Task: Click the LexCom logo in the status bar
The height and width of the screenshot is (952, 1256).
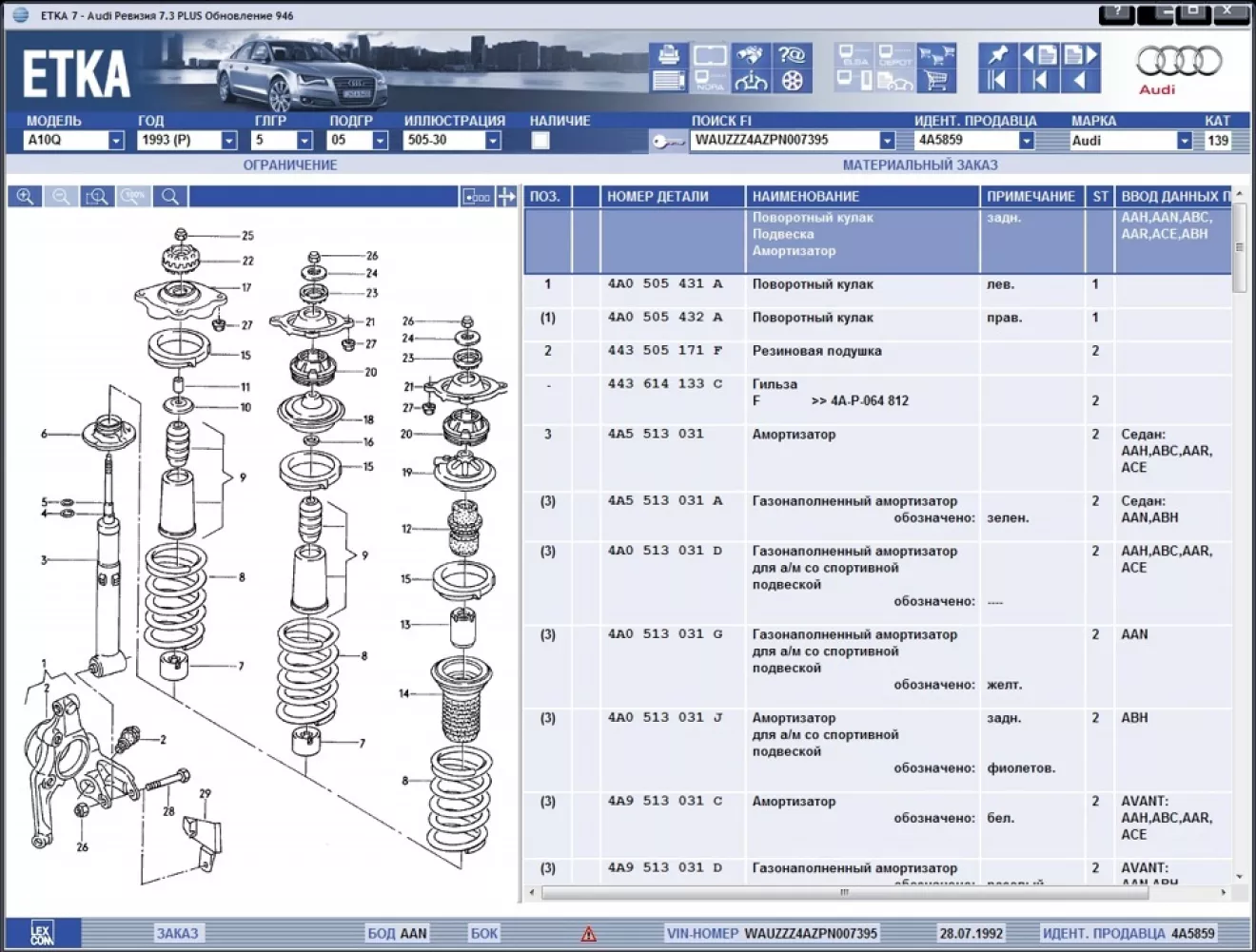Action: click(x=42, y=933)
